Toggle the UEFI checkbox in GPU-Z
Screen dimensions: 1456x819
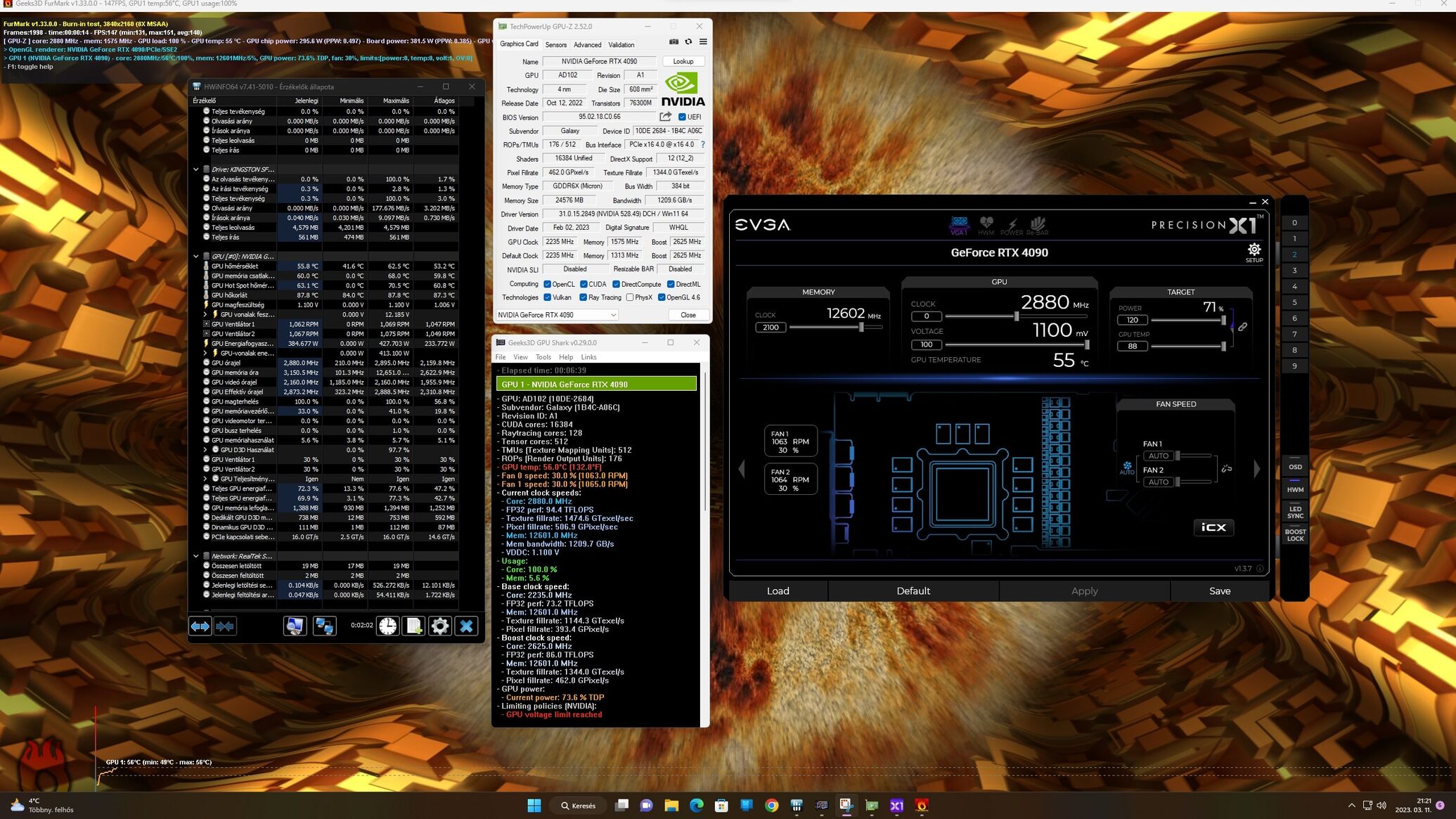click(682, 117)
